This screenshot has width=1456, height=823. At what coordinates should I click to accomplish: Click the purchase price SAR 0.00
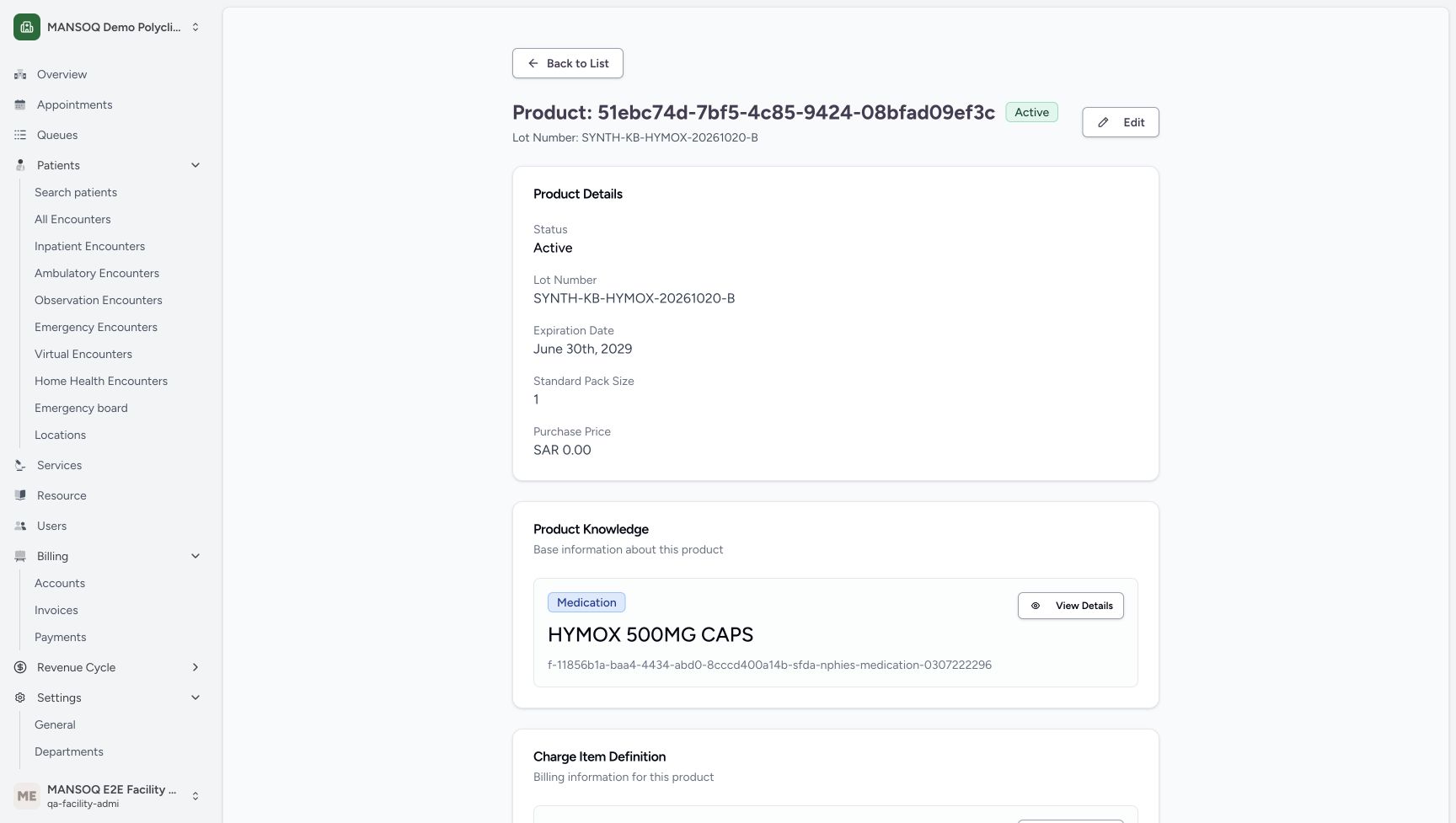[x=562, y=450]
